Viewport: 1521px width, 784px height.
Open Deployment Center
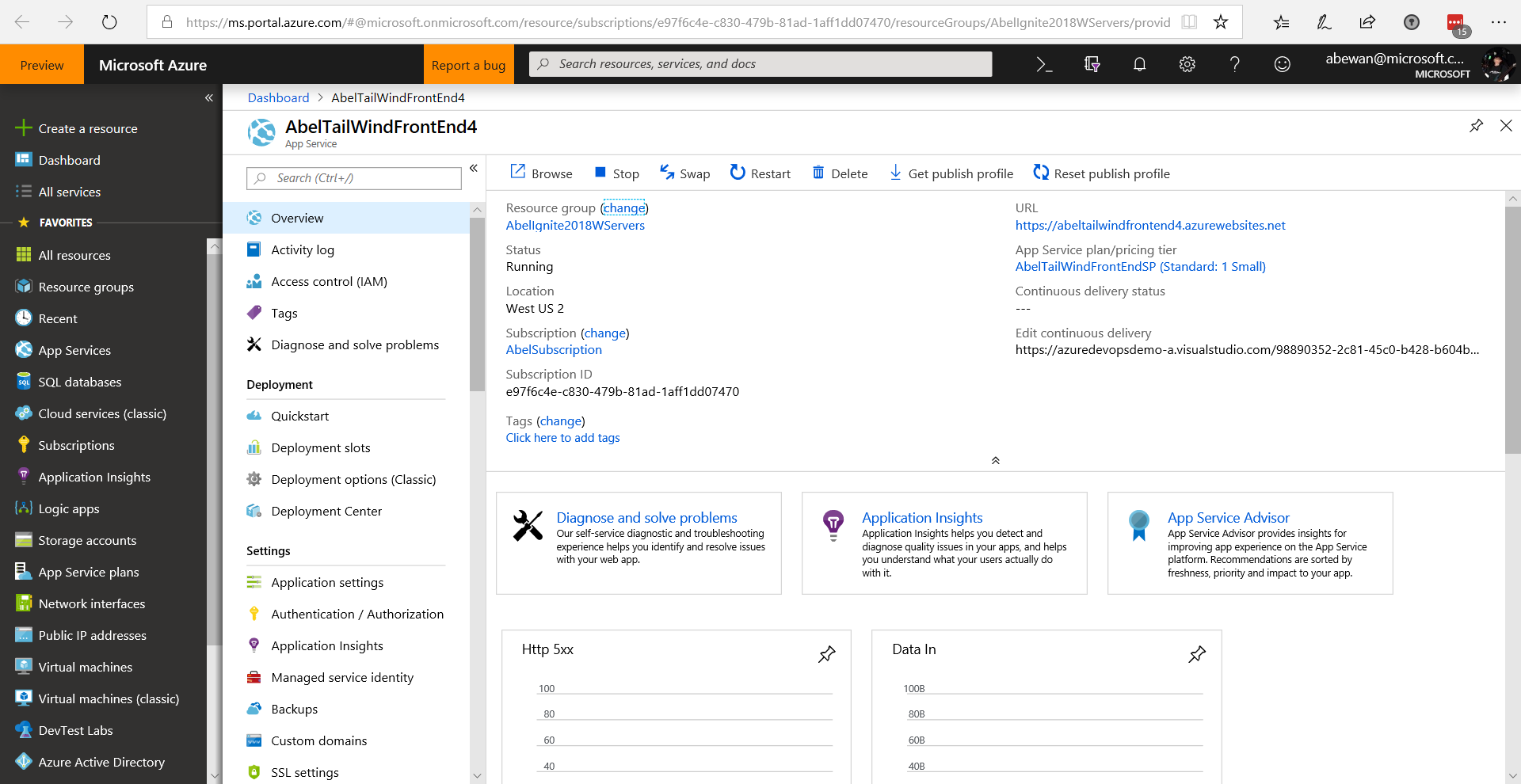[346, 511]
